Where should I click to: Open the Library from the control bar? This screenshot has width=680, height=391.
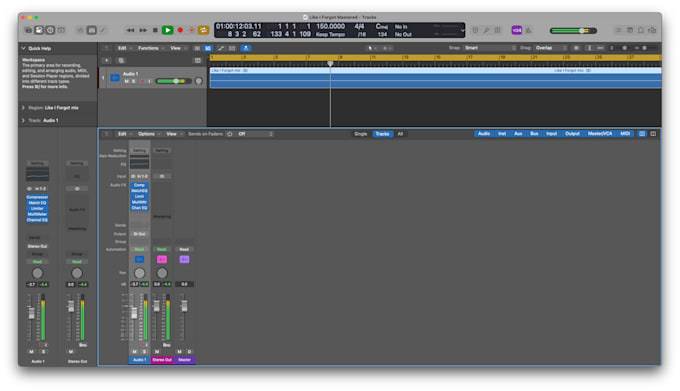pos(28,30)
